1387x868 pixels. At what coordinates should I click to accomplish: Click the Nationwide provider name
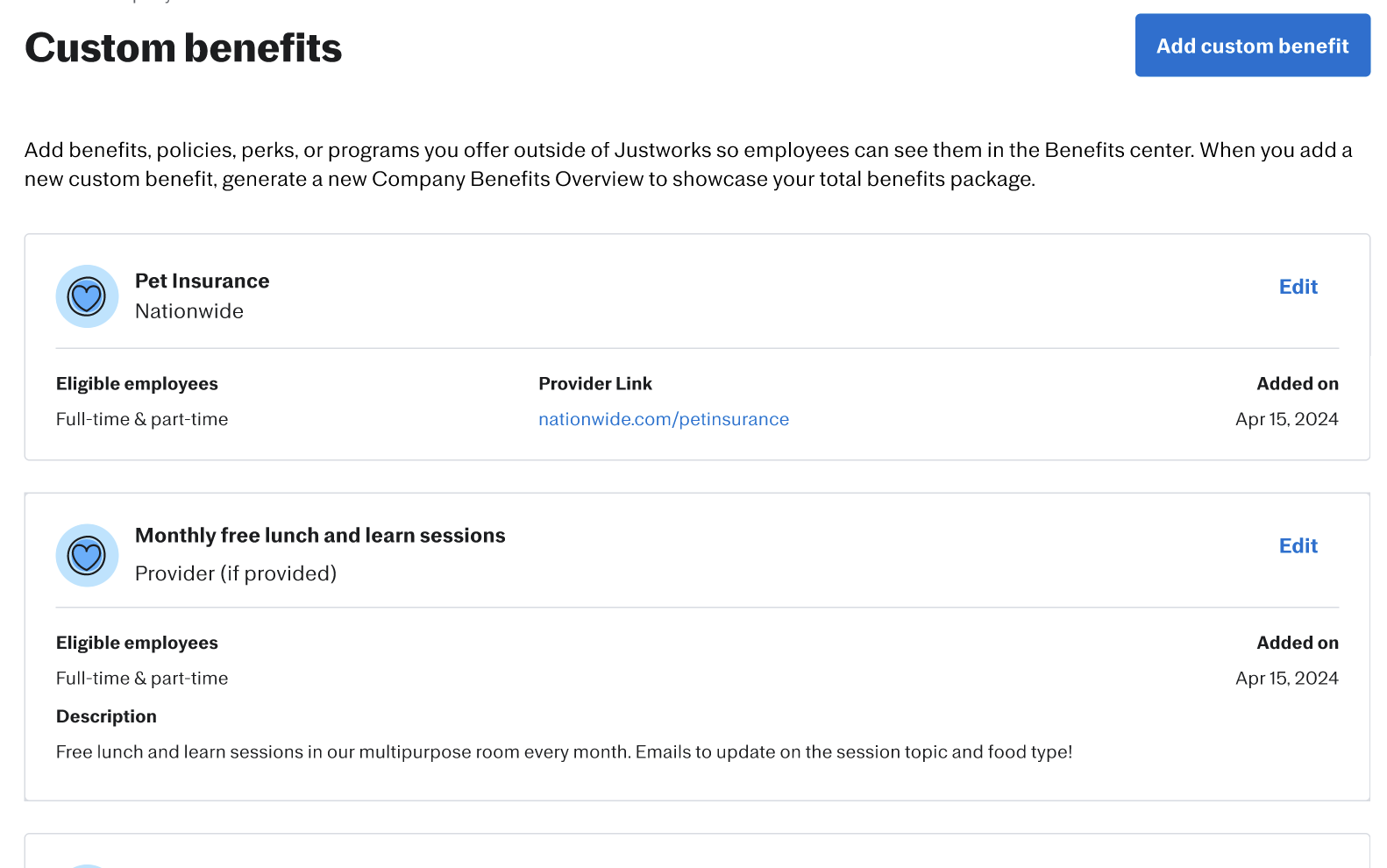(x=189, y=311)
